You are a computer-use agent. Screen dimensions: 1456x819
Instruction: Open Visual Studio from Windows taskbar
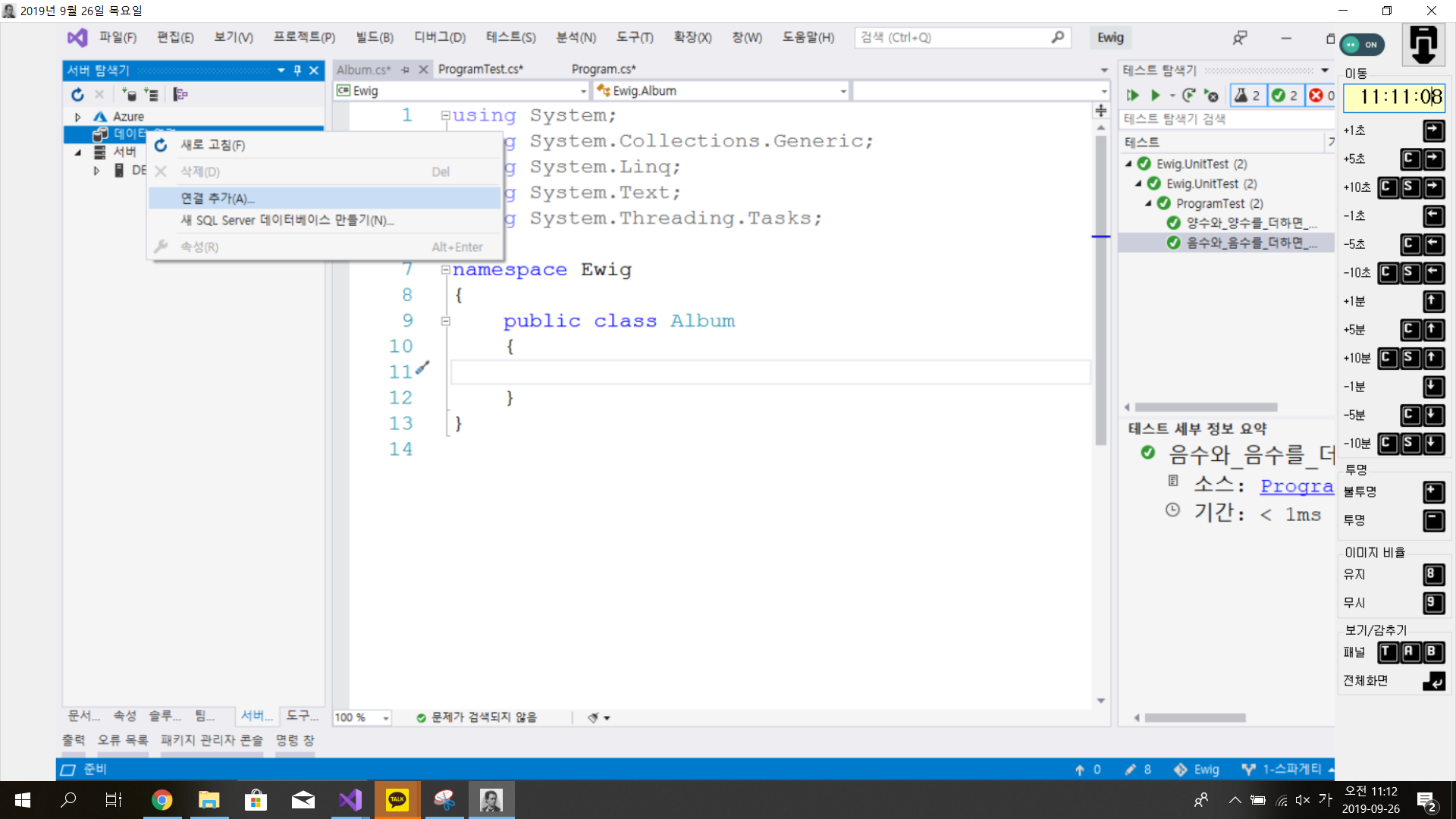coord(350,800)
